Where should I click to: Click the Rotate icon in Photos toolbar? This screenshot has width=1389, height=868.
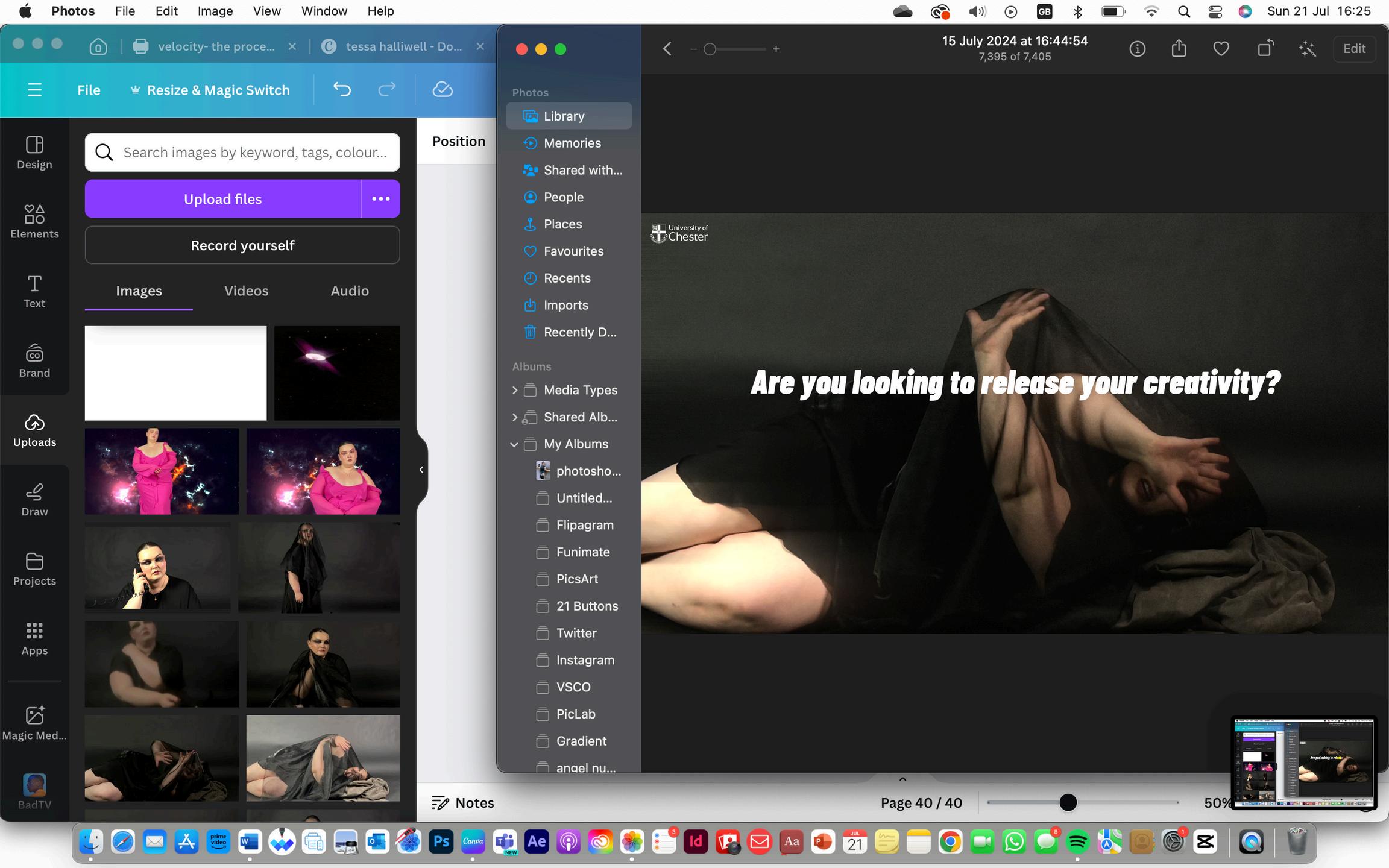click(x=1265, y=49)
